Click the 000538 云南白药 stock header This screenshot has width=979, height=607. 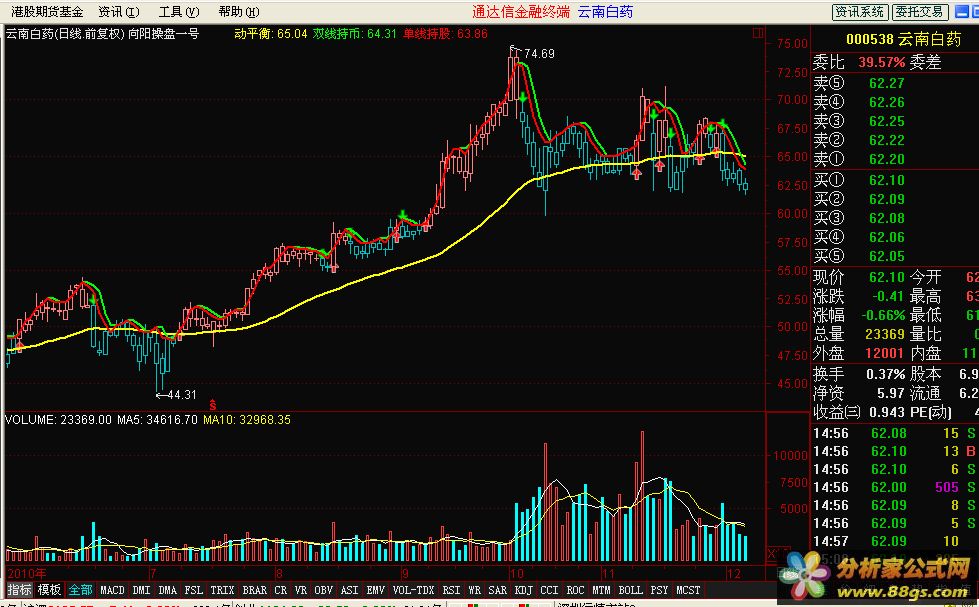(903, 39)
